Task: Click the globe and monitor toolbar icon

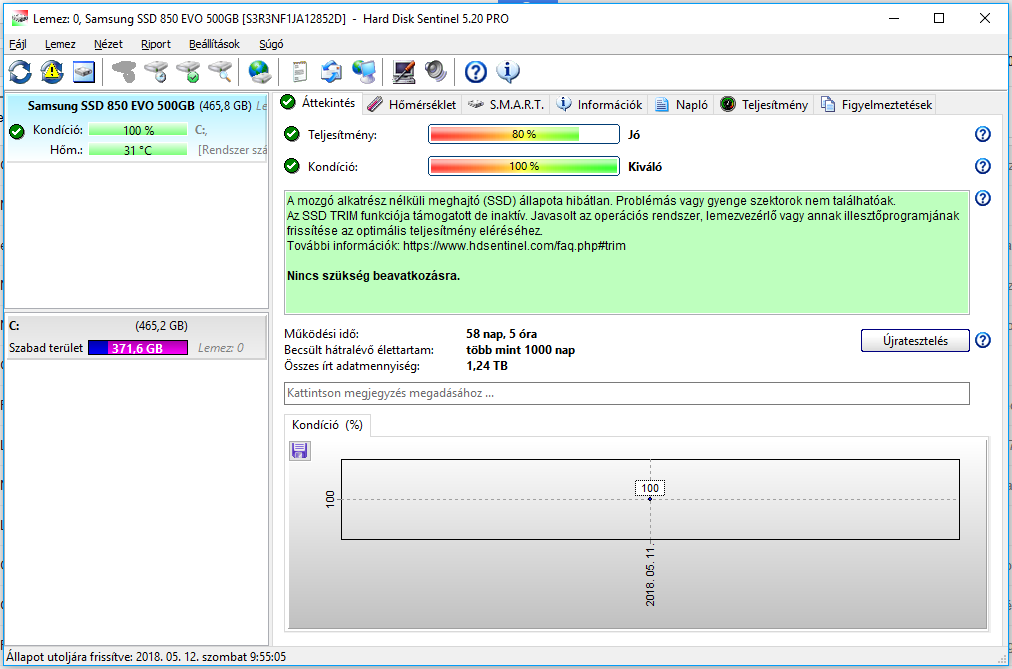Action: click(364, 72)
